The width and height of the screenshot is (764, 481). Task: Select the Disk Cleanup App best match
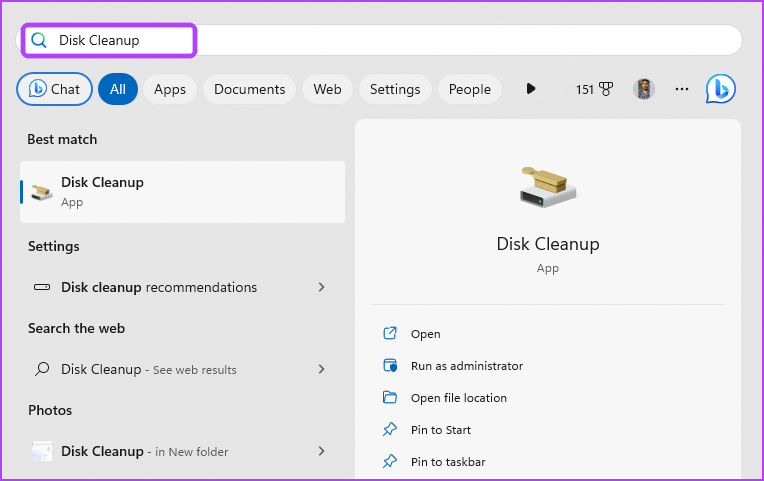[x=183, y=192]
